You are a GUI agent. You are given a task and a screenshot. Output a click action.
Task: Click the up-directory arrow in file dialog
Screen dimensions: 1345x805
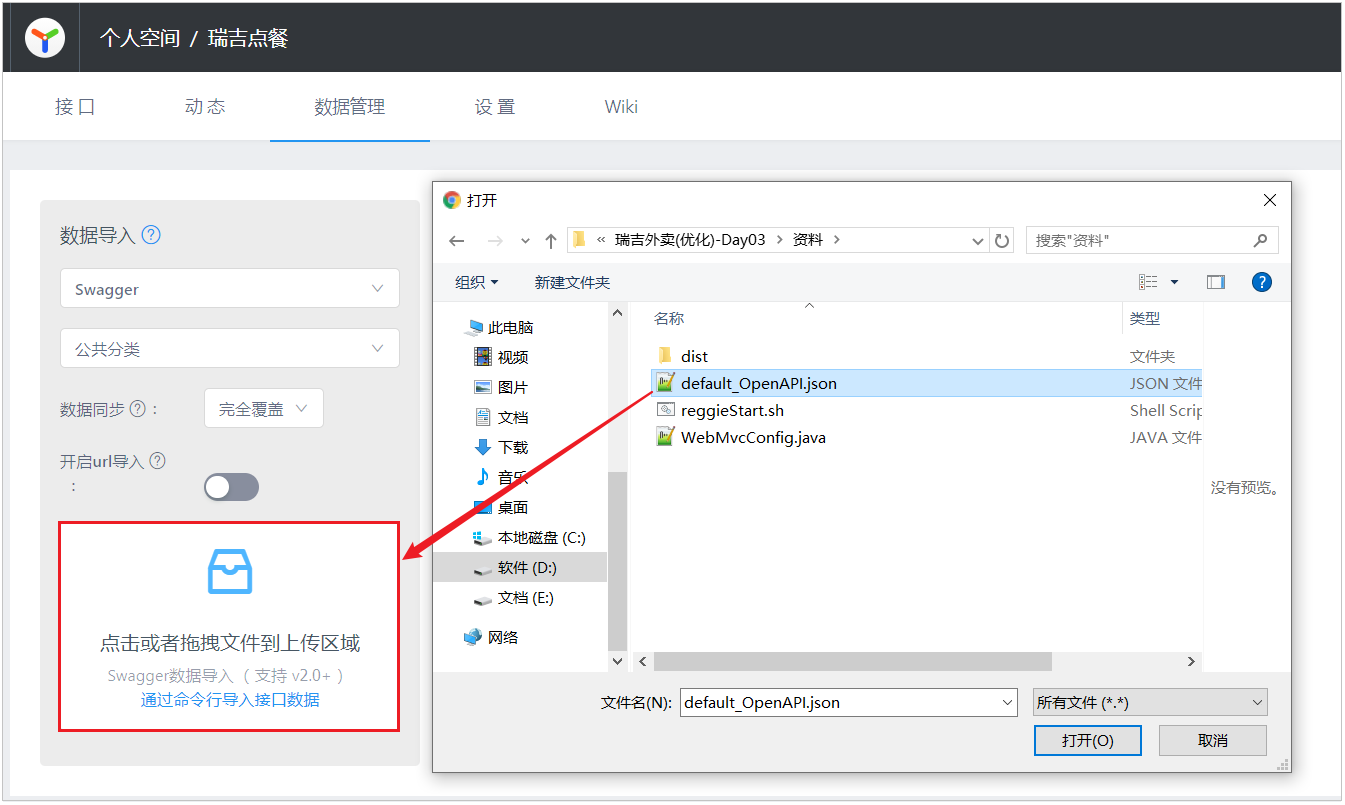[550, 241]
